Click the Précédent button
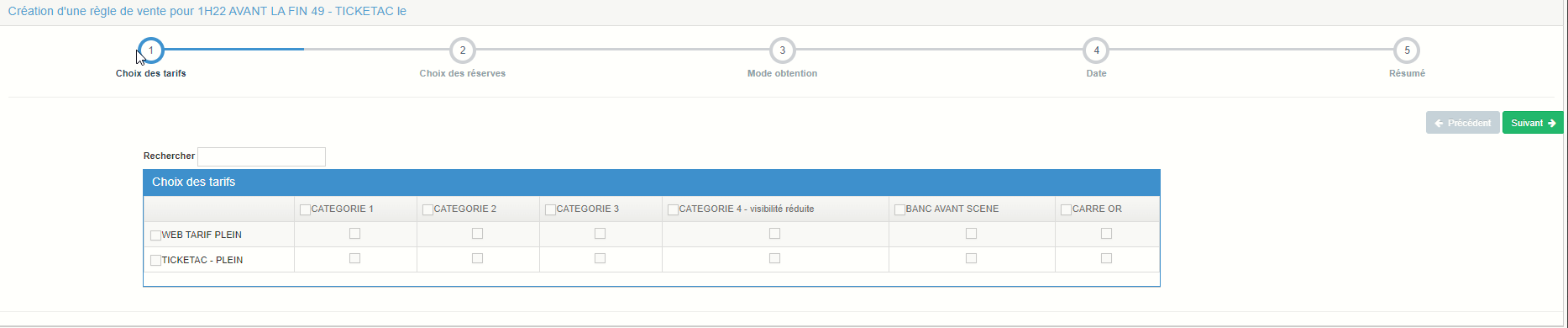Image resolution: width=1568 pixels, height=328 pixels. [x=1462, y=123]
